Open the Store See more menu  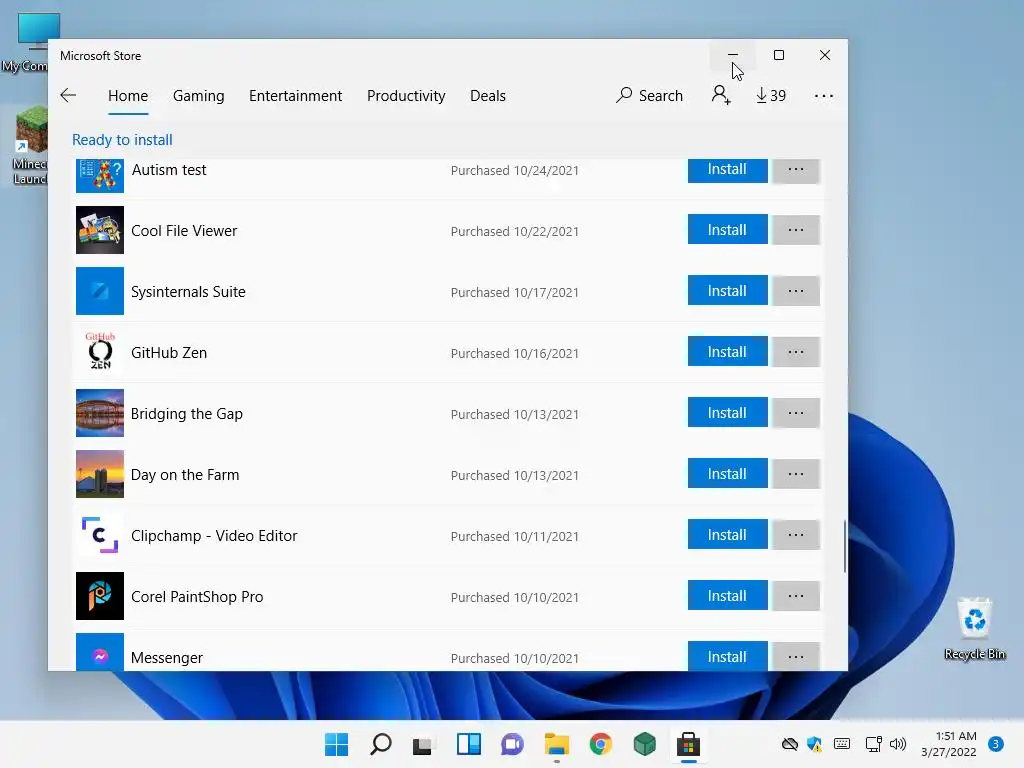pyautogui.click(x=824, y=96)
